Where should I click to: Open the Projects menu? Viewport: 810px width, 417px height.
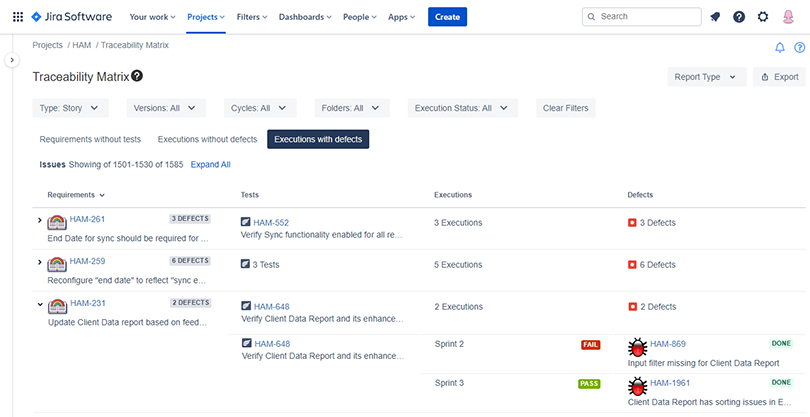207,17
